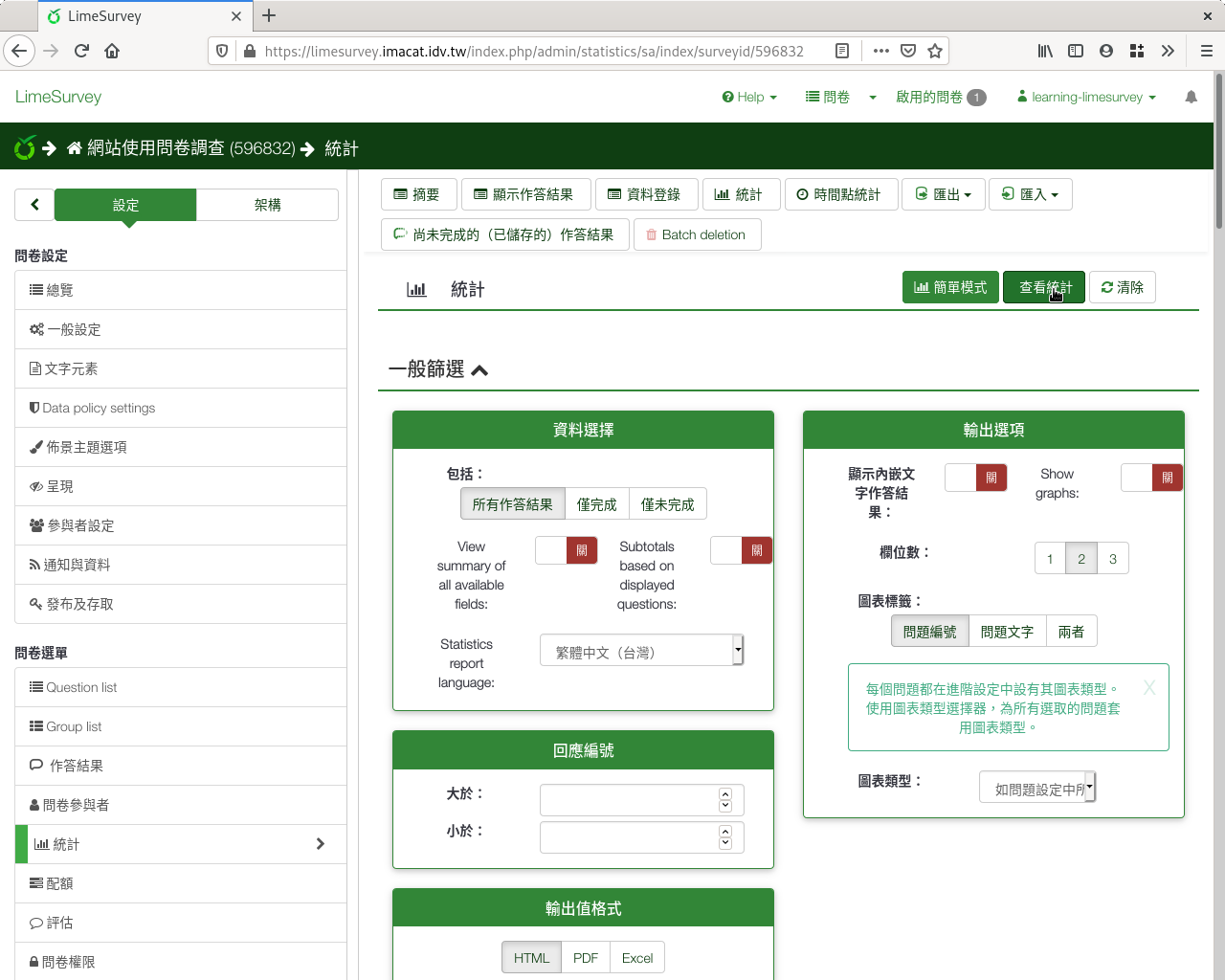Image resolution: width=1225 pixels, height=980 pixels.
Task: Collapse the sidebar with the left chevron button
Action: (x=34, y=204)
